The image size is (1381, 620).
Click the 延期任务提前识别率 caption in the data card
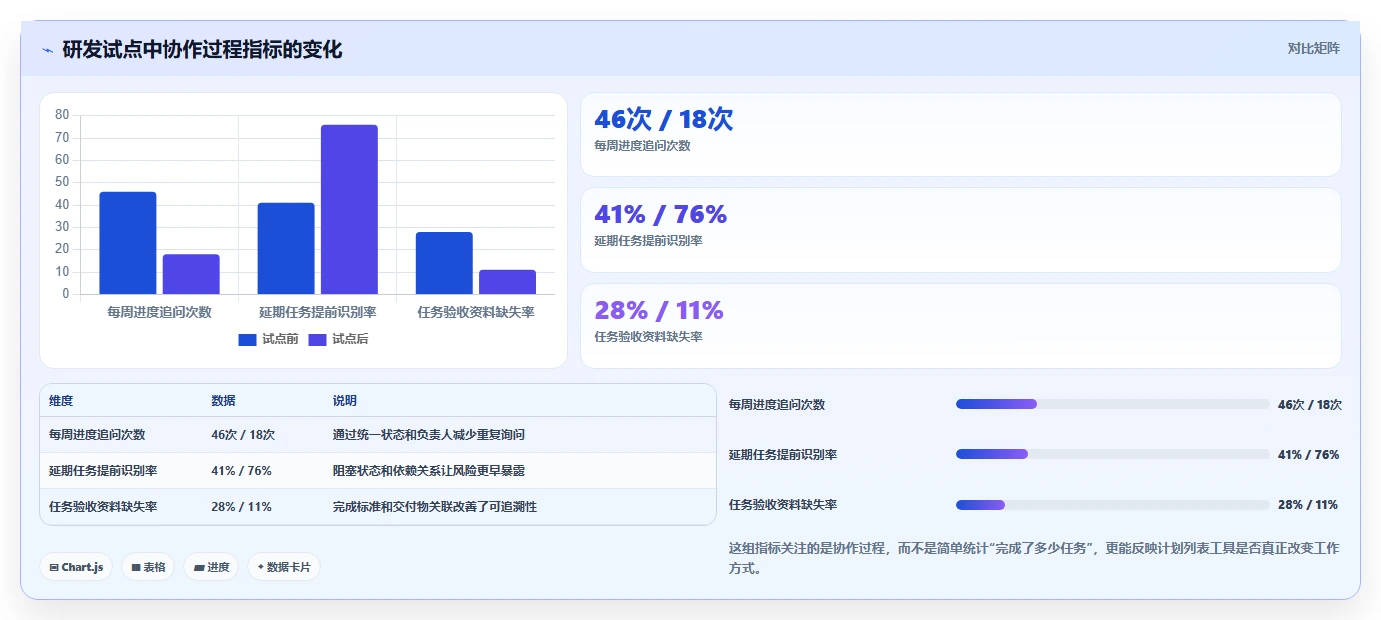click(x=648, y=241)
